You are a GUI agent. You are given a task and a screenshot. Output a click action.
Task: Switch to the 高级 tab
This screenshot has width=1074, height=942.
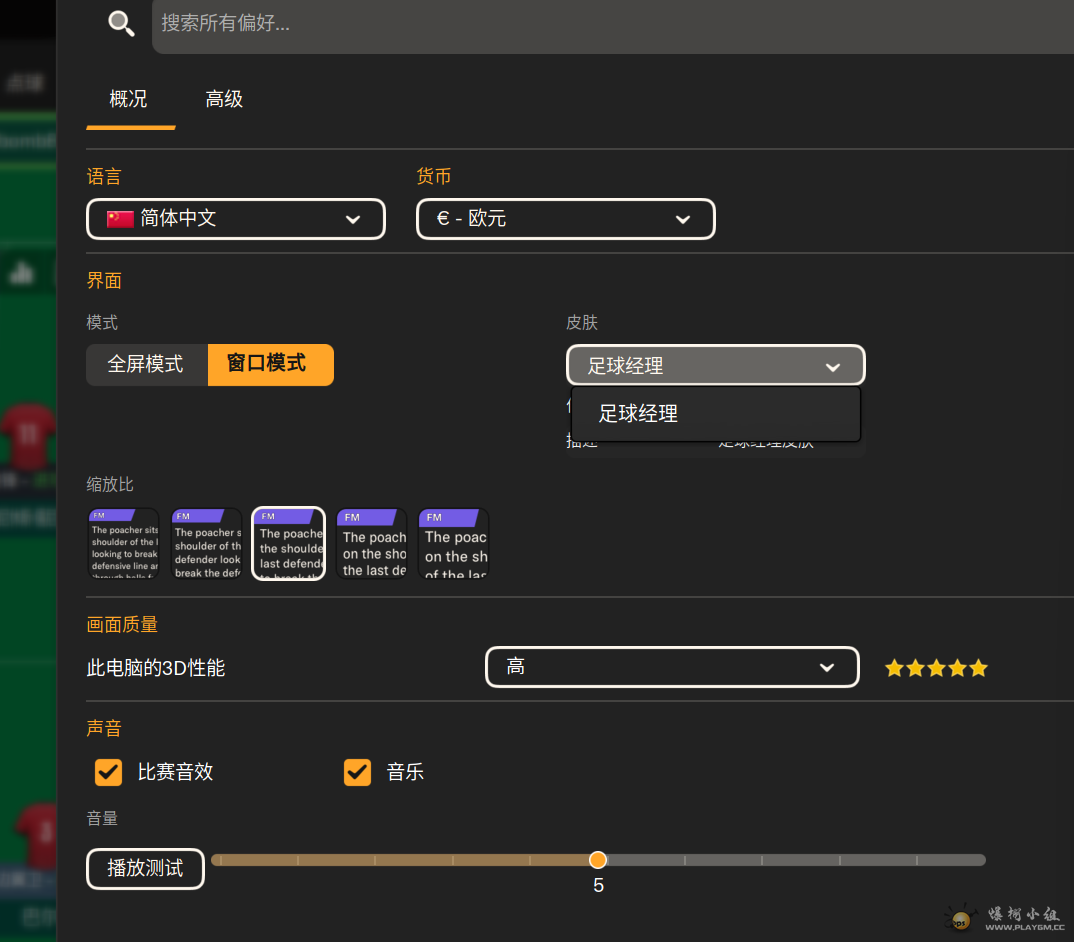click(224, 99)
